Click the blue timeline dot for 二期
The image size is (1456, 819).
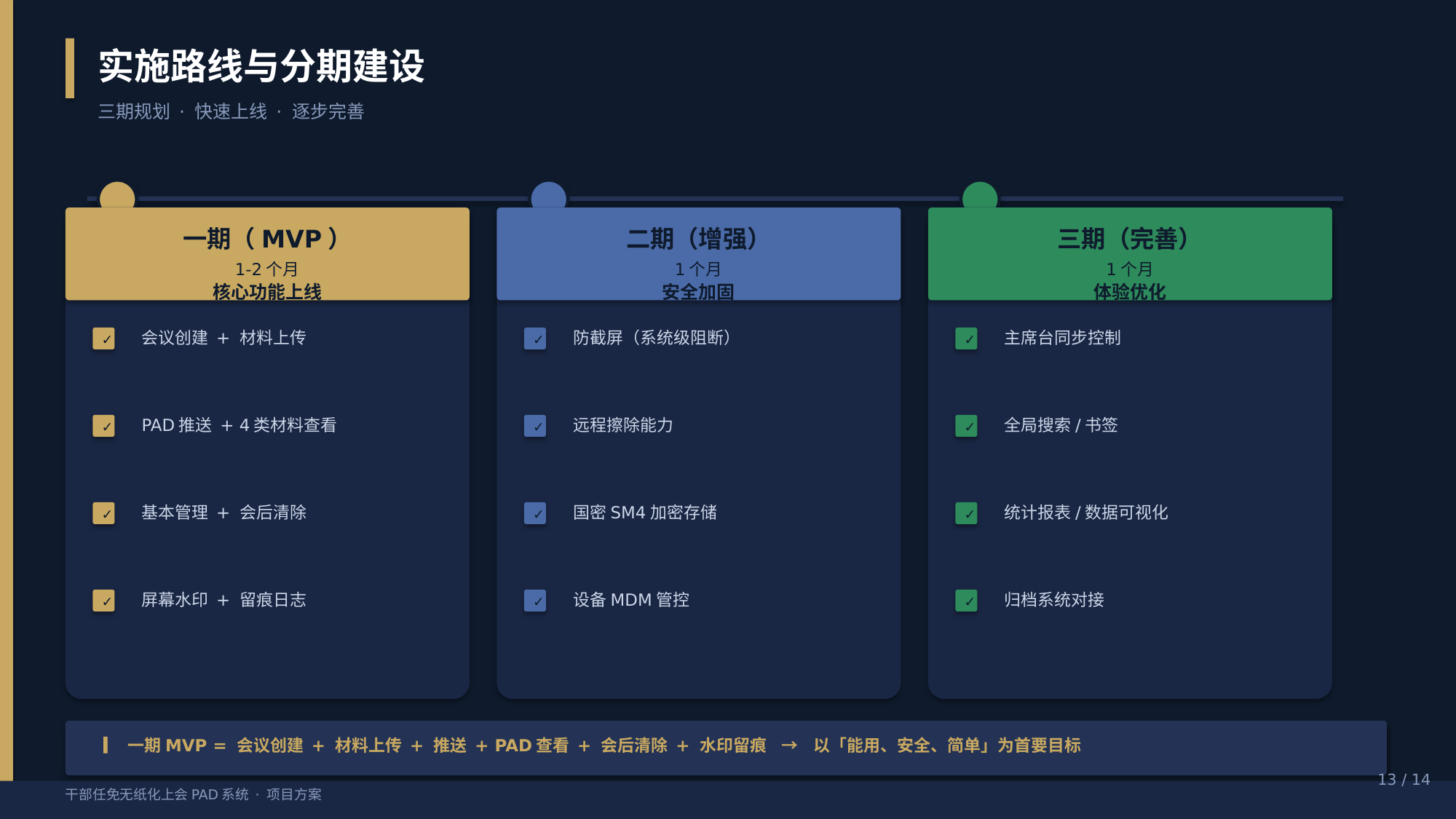549,197
